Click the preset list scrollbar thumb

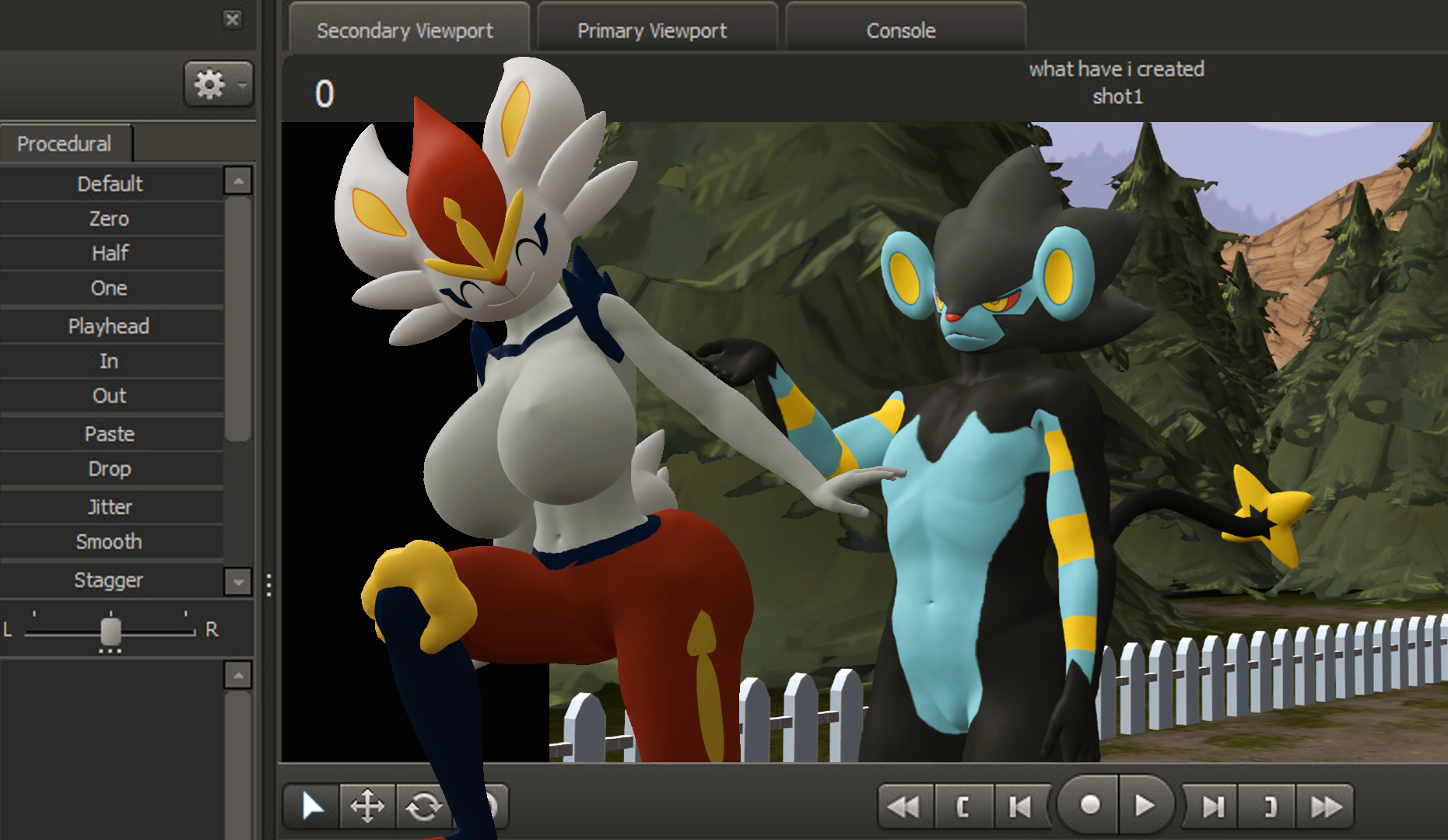238,319
